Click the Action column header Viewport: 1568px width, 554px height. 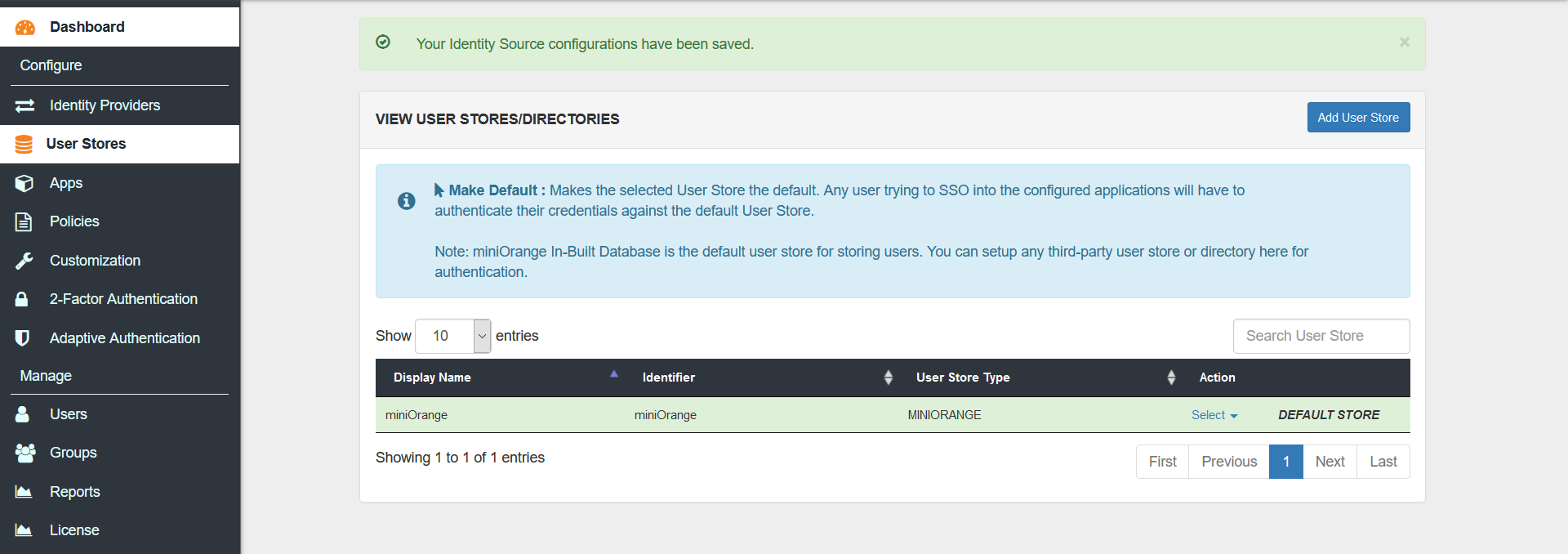[1217, 378]
